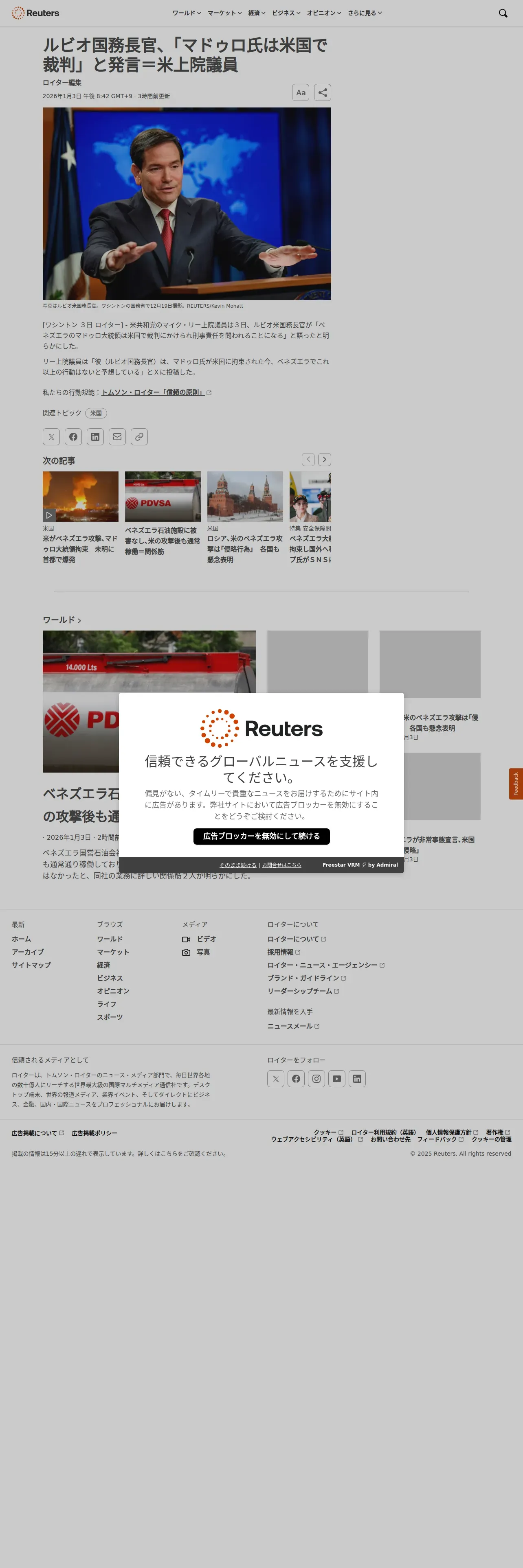Open headline ベネズエラ石油施設に被害なし in carousel
Viewport: 523px width, 1568px height.
tap(163, 541)
